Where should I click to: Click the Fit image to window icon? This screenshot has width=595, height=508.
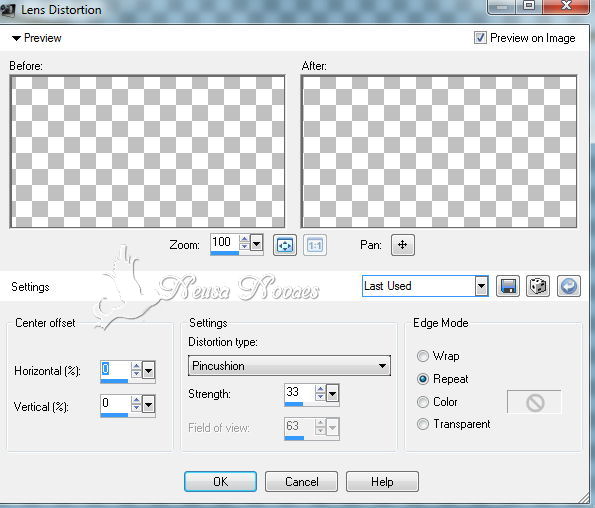285,245
